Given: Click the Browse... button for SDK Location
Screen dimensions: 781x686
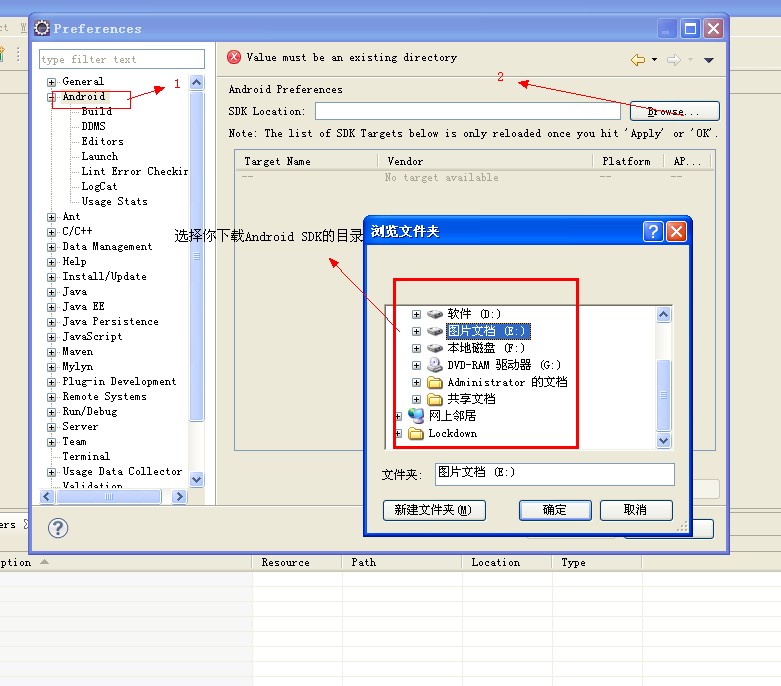Looking at the screenshot, I should click(x=674, y=111).
